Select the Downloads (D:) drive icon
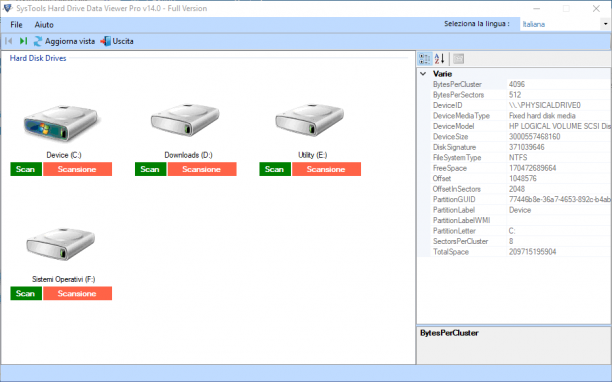The image size is (612, 382). [x=185, y=119]
